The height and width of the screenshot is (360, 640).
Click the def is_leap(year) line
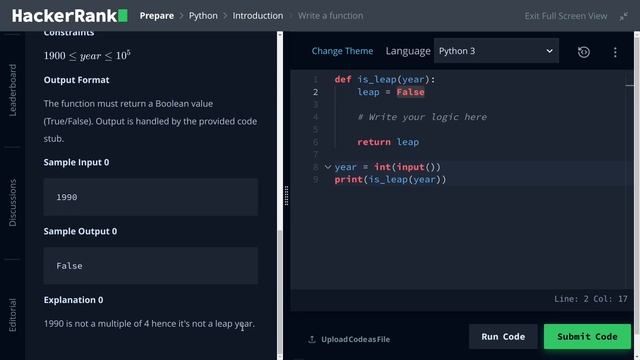384,80
